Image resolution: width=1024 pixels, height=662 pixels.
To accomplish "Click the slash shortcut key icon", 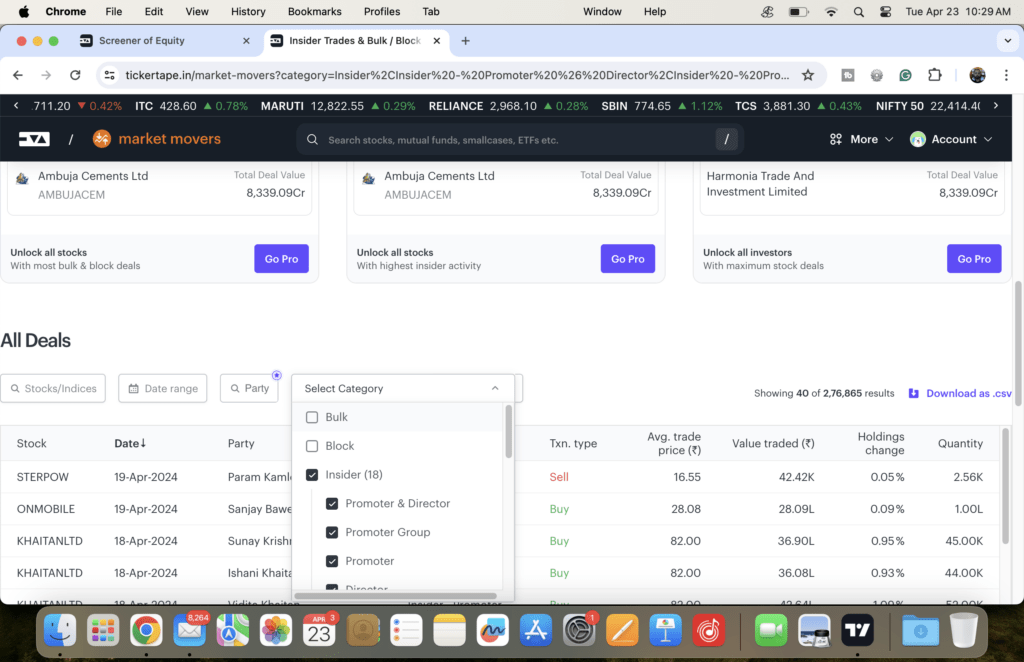I will pos(726,139).
